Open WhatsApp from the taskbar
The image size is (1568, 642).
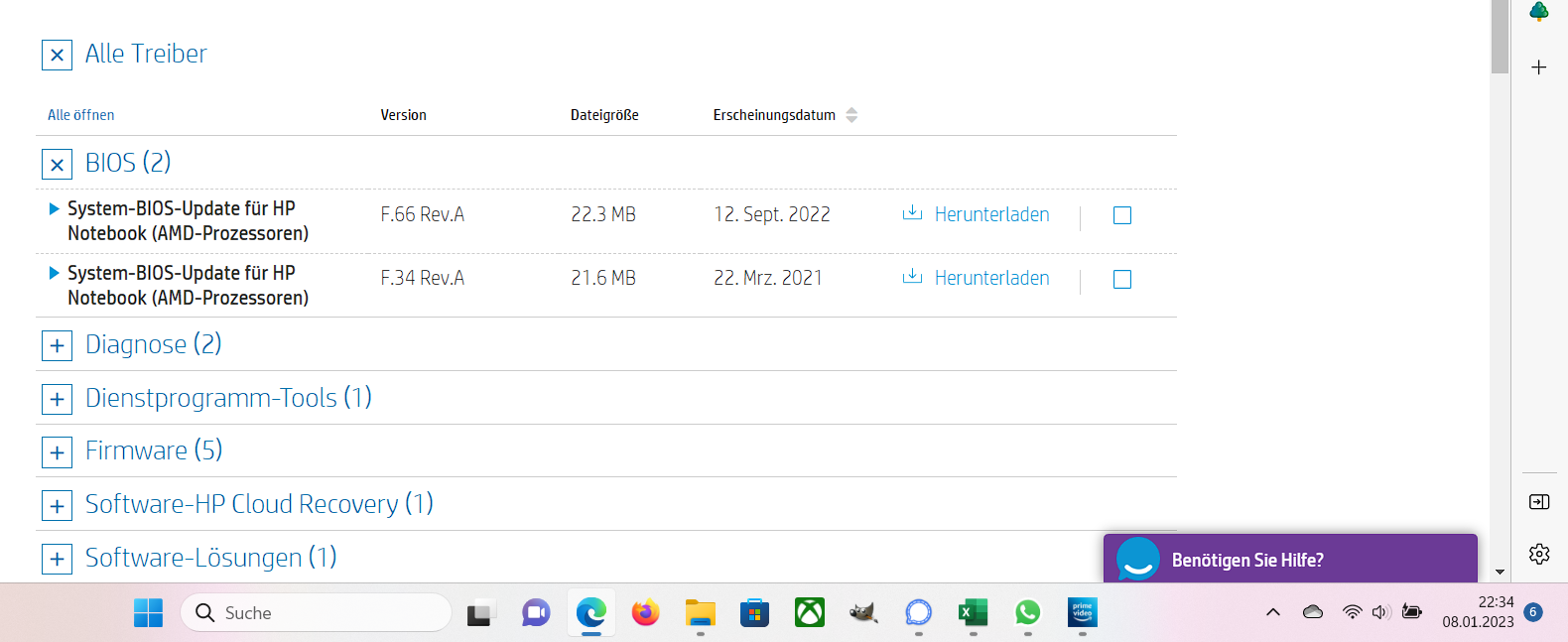pyautogui.click(x=1028, y=613)
